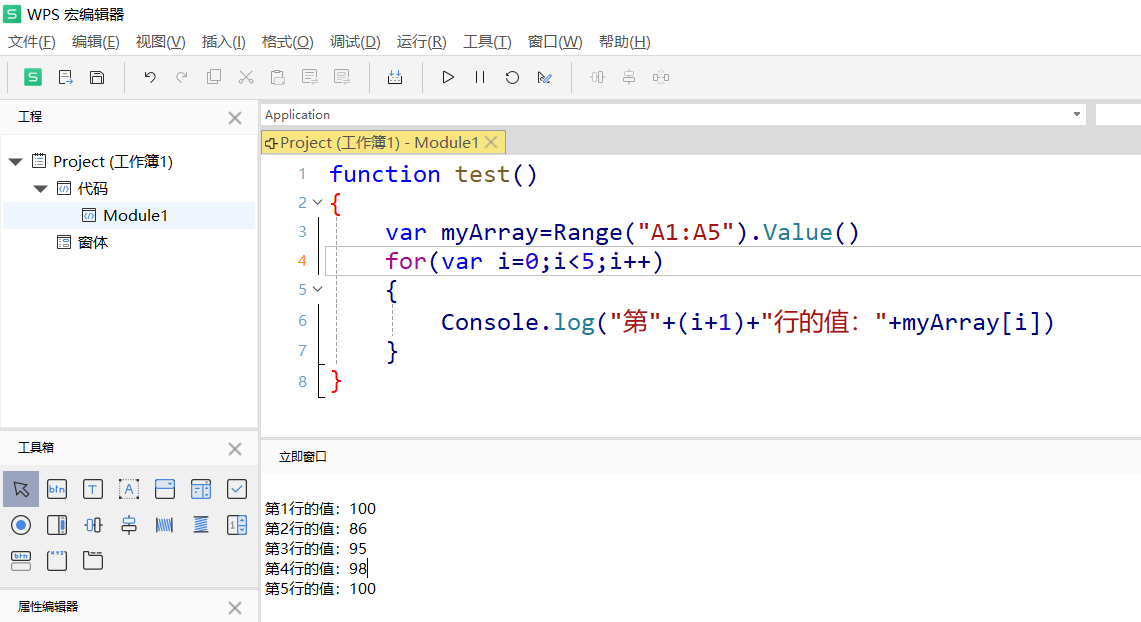Close the Module1 editor tab

[491, 142]
